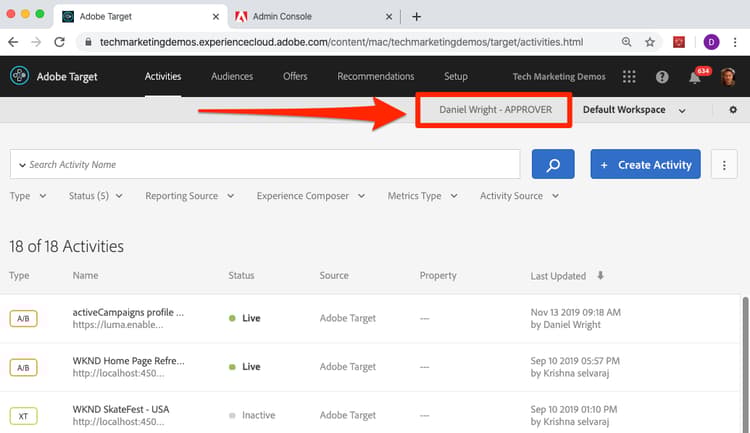Reload the page with refresh icon
This screenshot has width=750, height=433.
pos(59,42)
